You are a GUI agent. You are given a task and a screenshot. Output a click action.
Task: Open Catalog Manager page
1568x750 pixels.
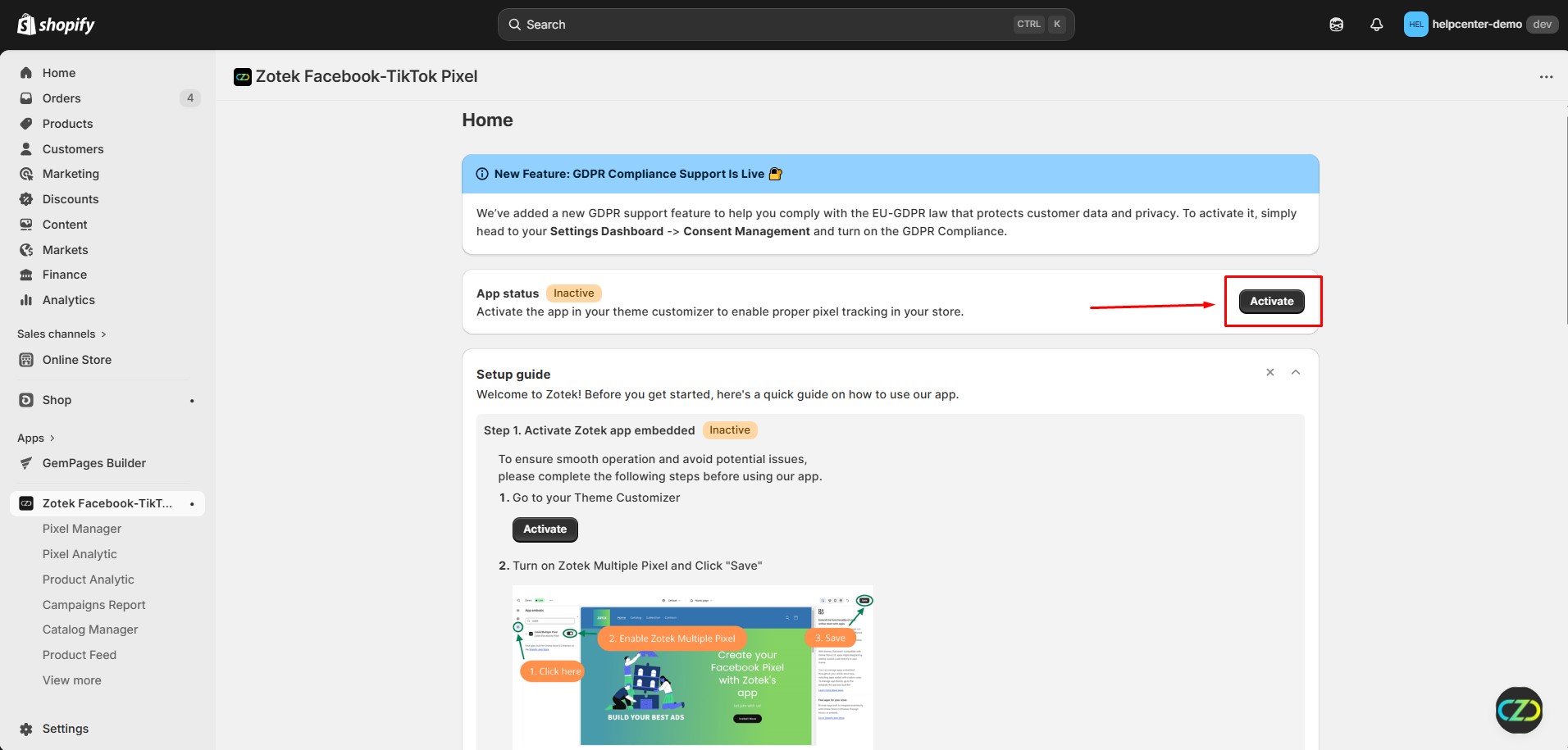[x=90, y=630]
